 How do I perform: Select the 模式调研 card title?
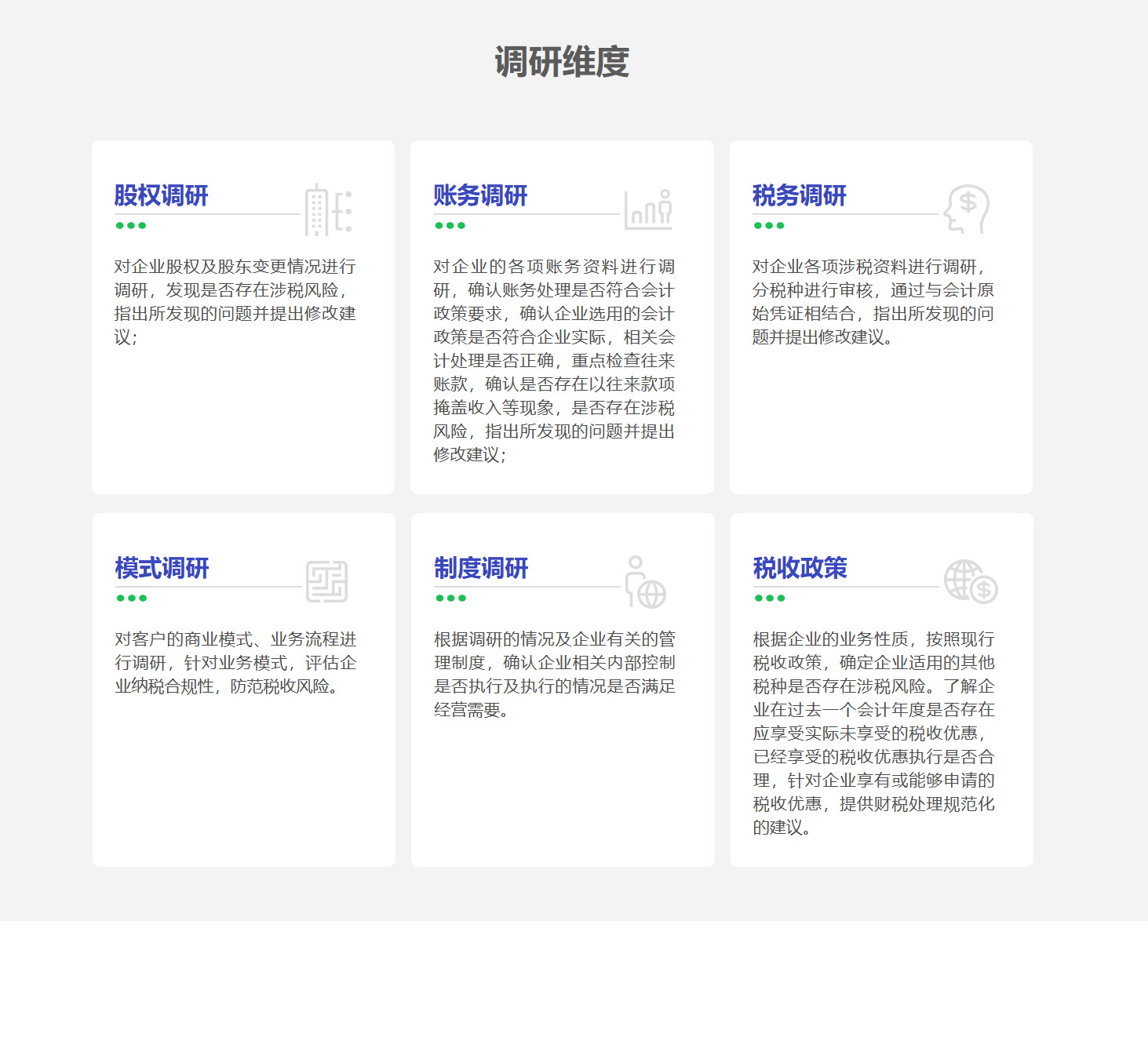tap(162, 568)
